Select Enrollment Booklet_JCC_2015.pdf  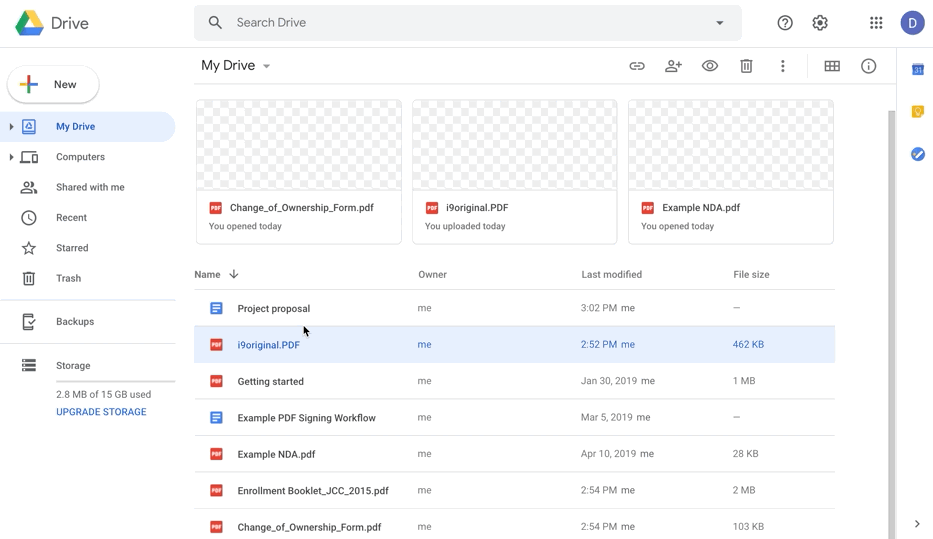click(x=514, y=490)
